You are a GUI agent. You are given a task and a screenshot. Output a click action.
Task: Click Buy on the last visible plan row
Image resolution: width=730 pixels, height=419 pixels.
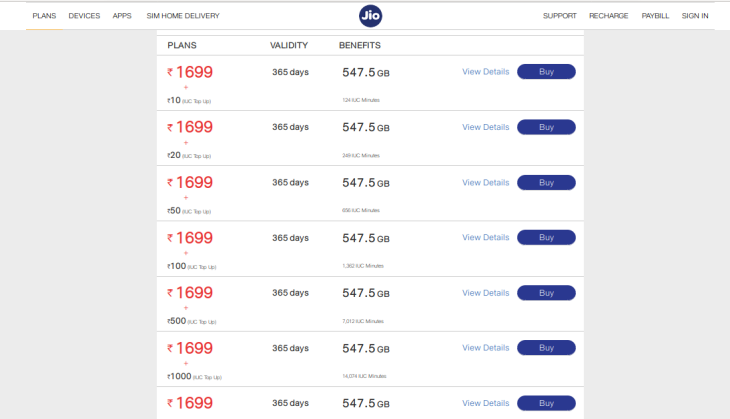[x=546, y=403]
